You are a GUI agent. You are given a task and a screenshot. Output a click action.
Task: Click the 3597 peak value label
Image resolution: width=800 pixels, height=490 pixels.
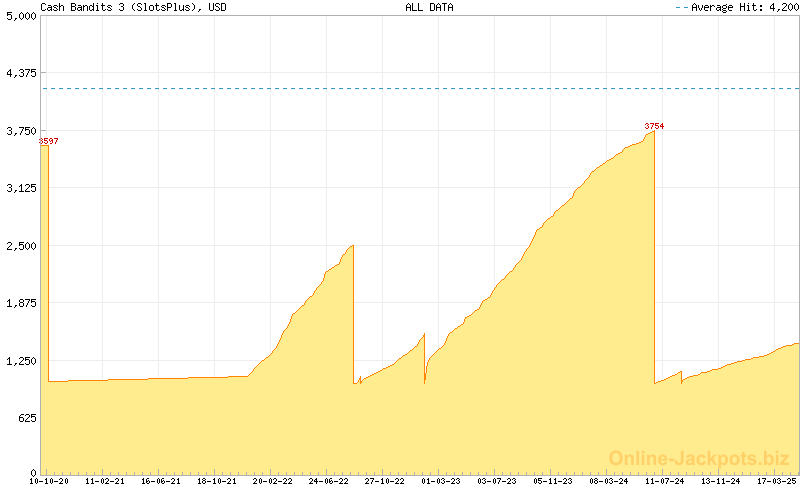point(49,141)
